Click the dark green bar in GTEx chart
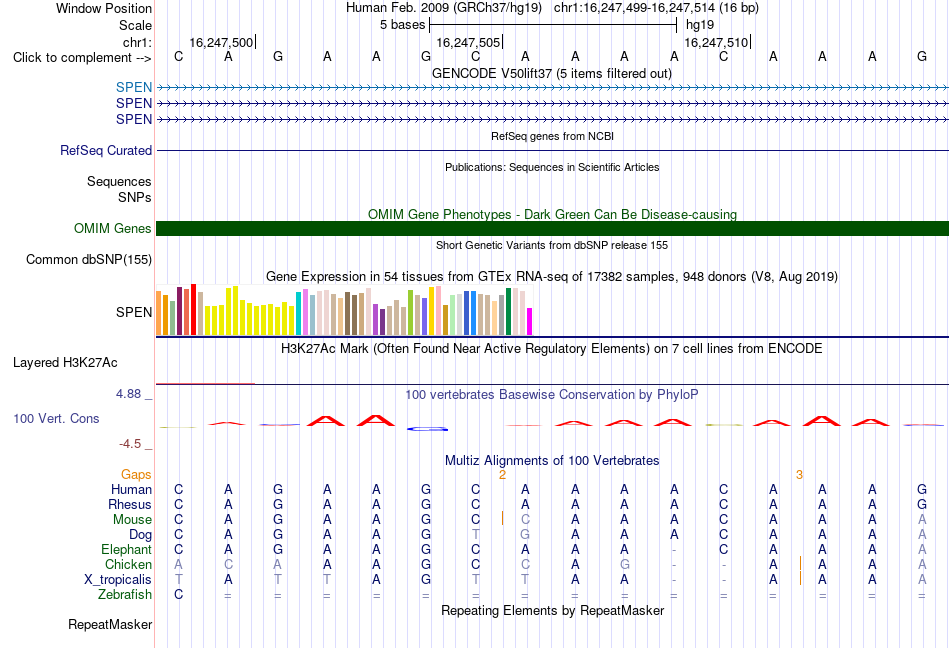Image resolution: width=950 pixels, height=648 pixels. 508,312
